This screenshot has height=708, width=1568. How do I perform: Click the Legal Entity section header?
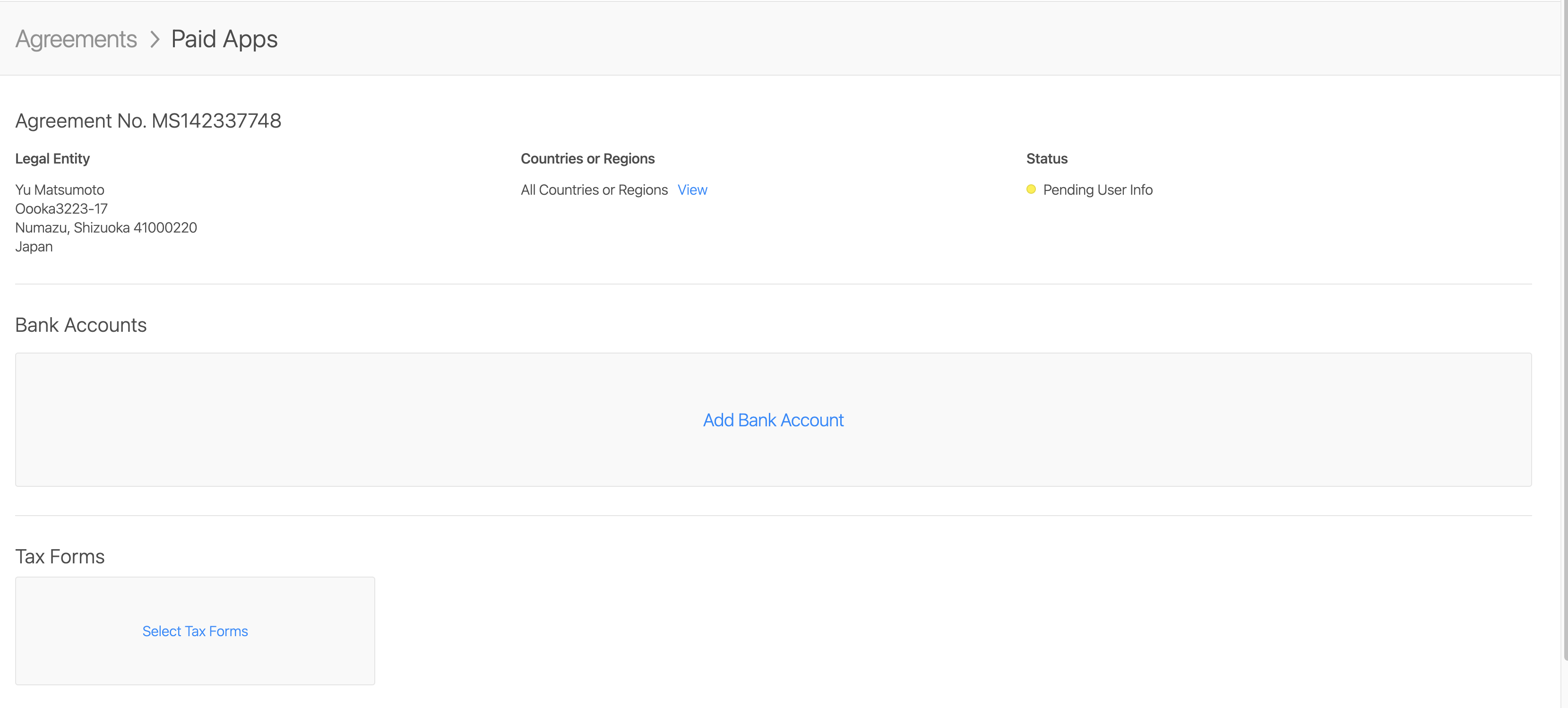tap(52, 158)
